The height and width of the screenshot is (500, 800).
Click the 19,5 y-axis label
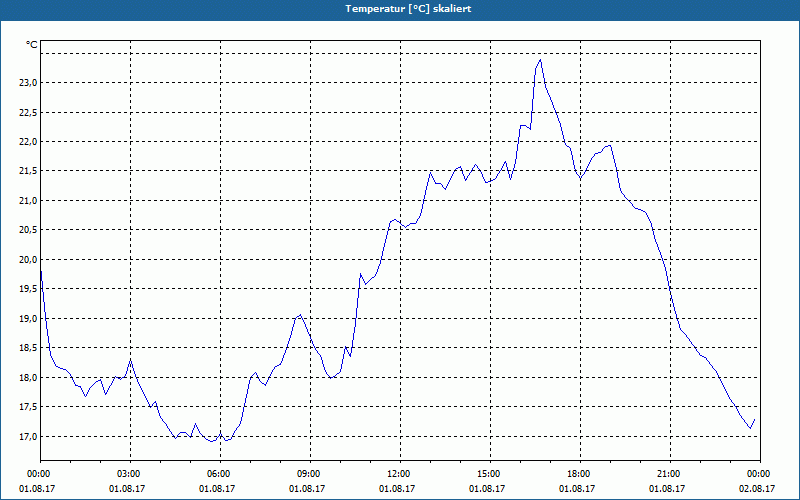[28, 289]
